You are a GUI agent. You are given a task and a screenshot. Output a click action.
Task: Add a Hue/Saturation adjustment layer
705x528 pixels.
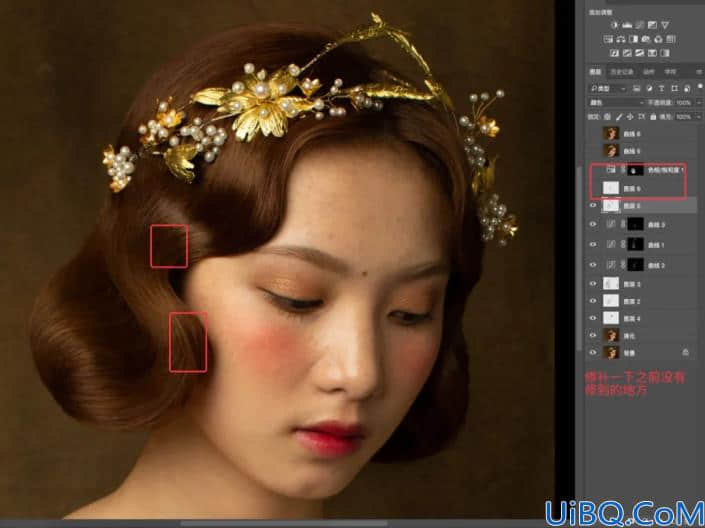608,39
